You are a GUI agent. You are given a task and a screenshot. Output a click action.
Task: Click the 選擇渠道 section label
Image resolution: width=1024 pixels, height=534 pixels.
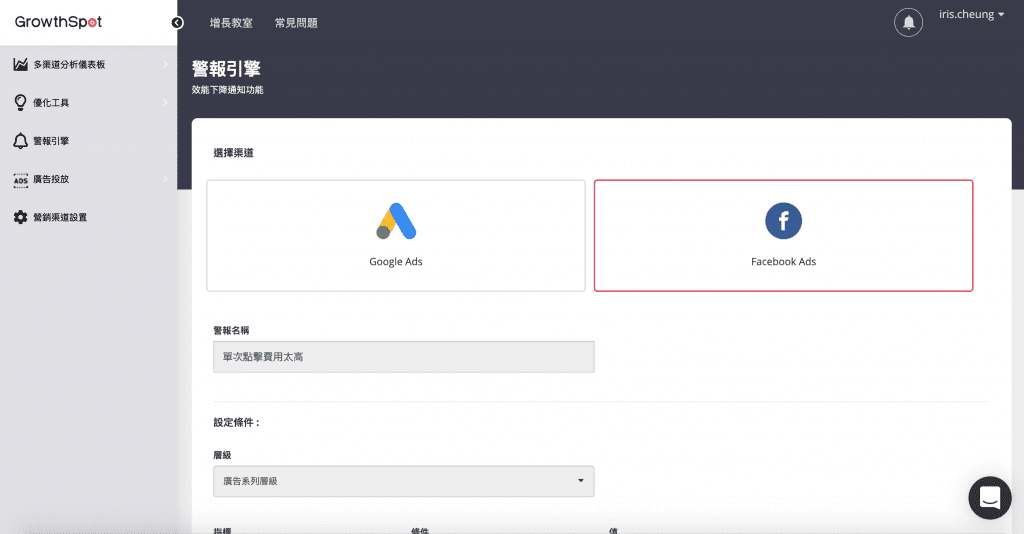pos(233,153)
